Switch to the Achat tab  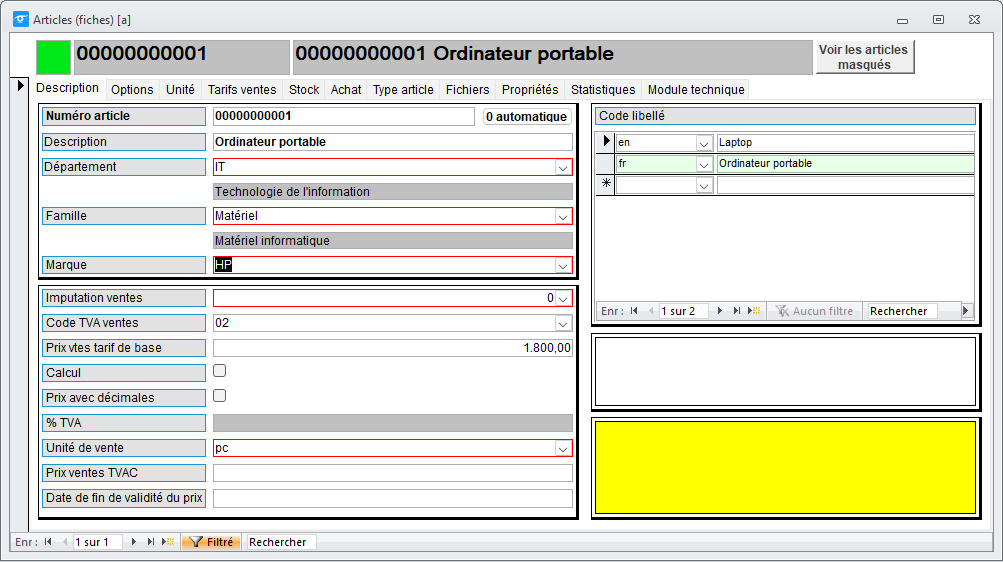(x=345, y=90)
